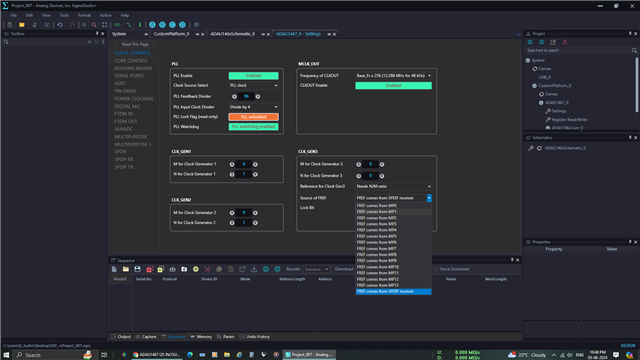Click the open folder icon in Sequence toolbar

[x=126, y=269]
